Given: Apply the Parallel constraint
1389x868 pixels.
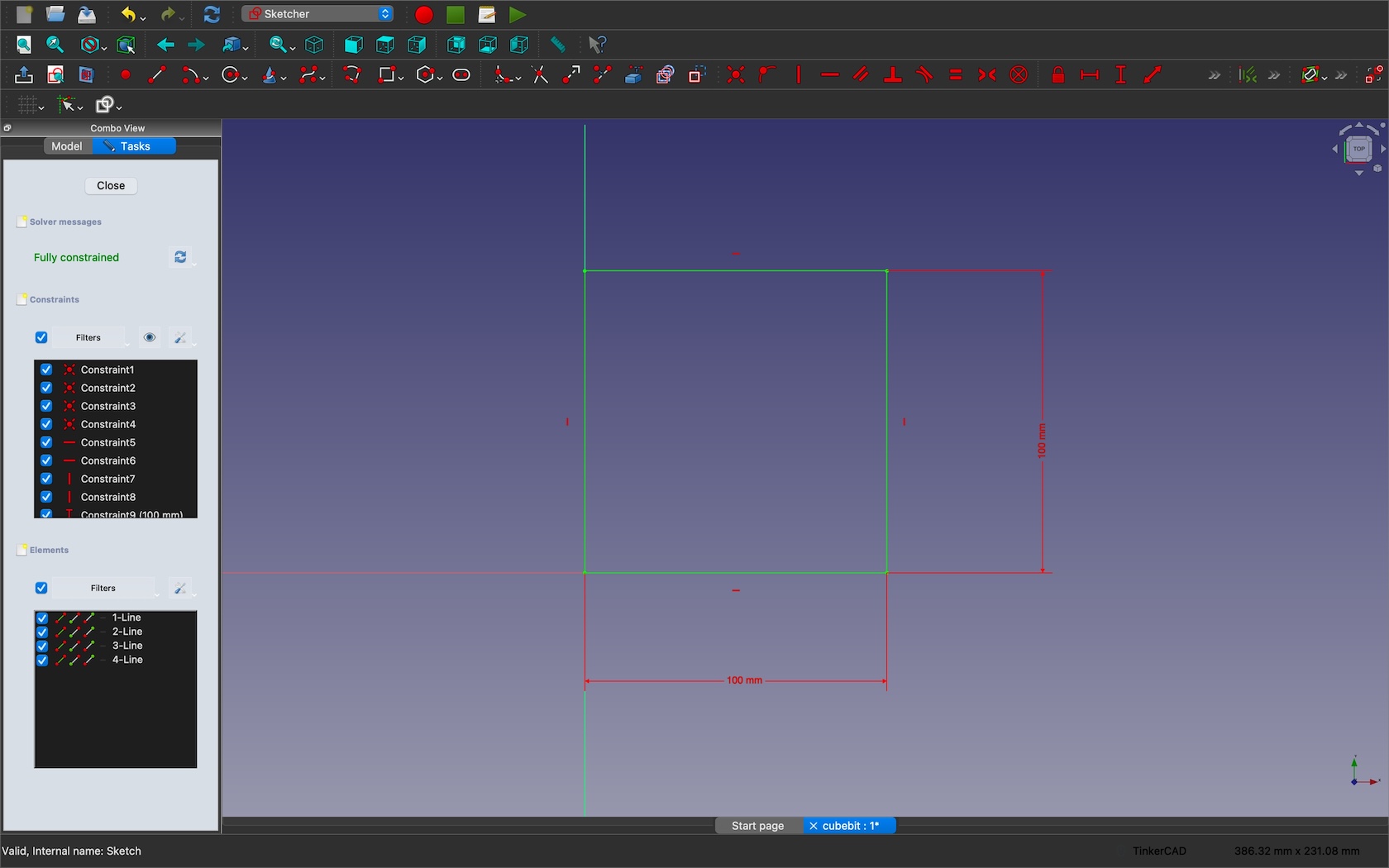Looking at the screenshot, I should 862,75.
